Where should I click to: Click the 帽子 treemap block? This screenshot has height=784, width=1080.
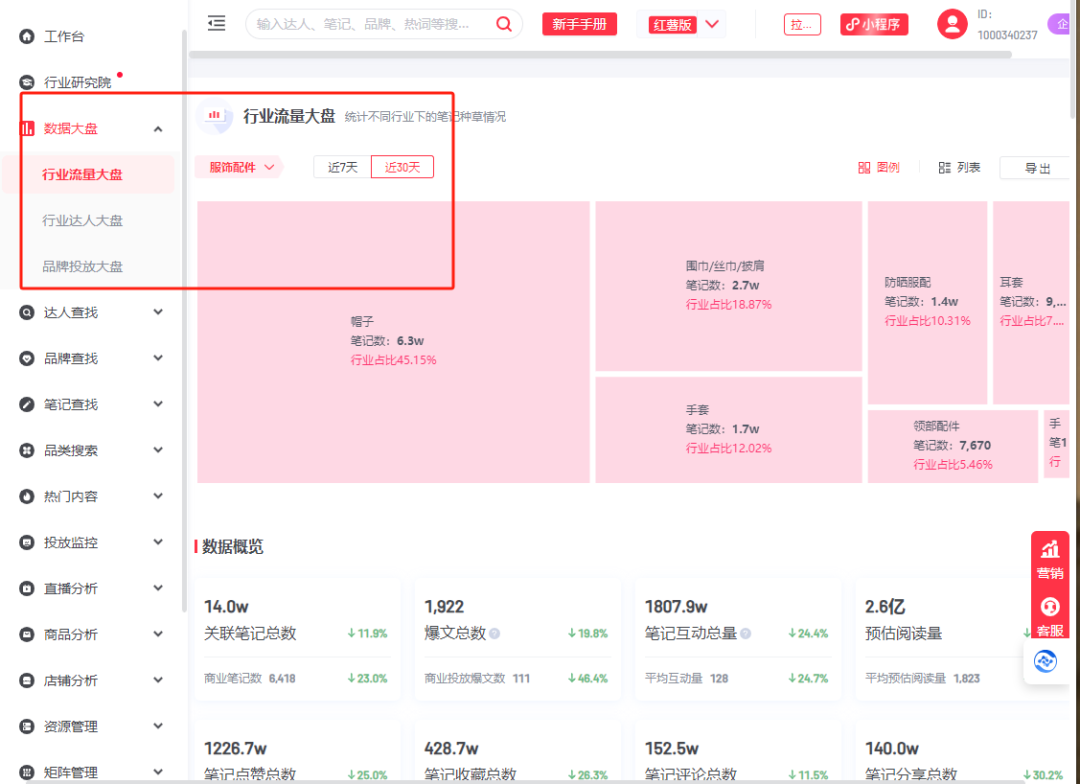393,342
